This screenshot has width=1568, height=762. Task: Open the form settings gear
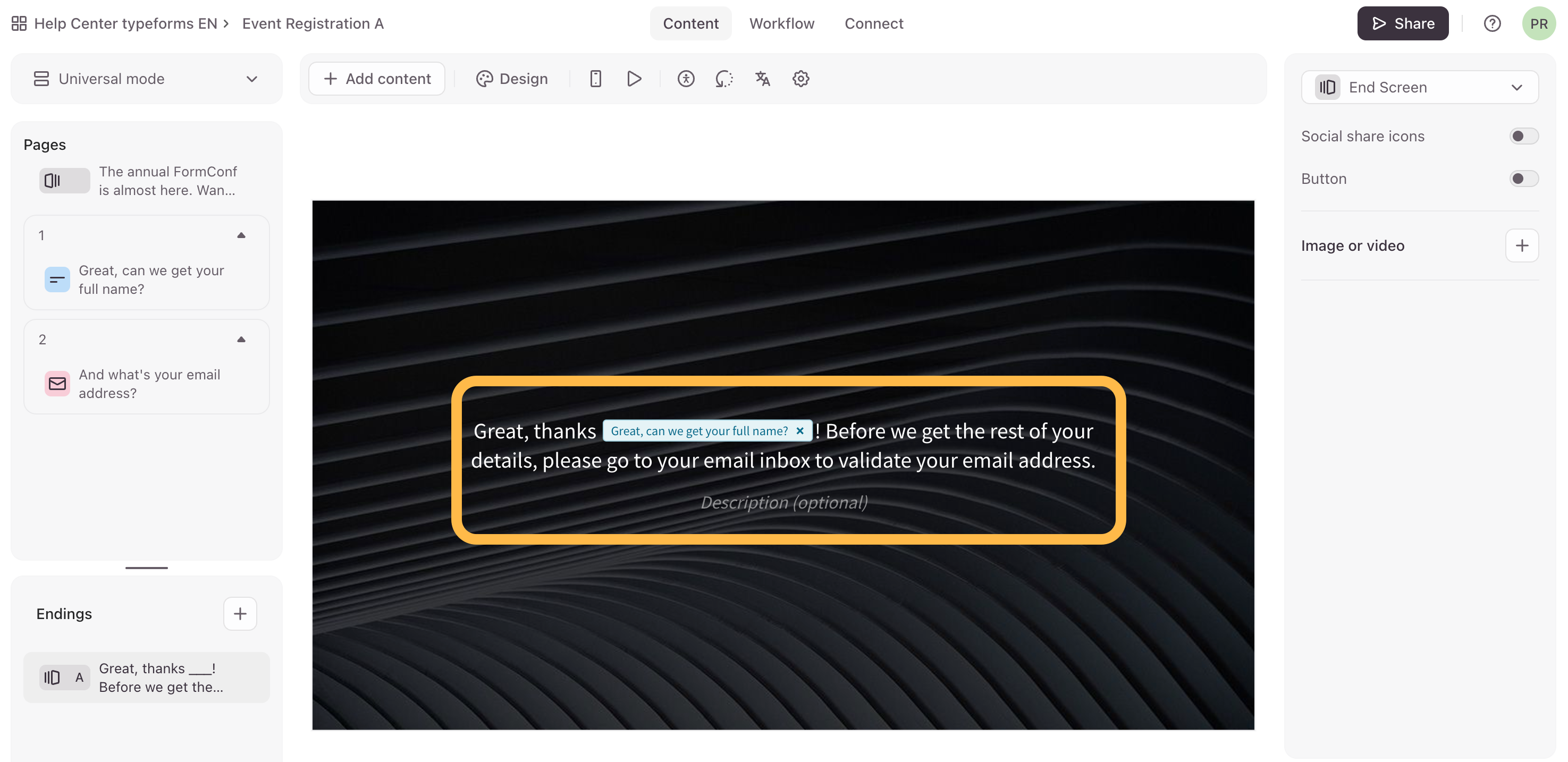(x=800, y=79)
